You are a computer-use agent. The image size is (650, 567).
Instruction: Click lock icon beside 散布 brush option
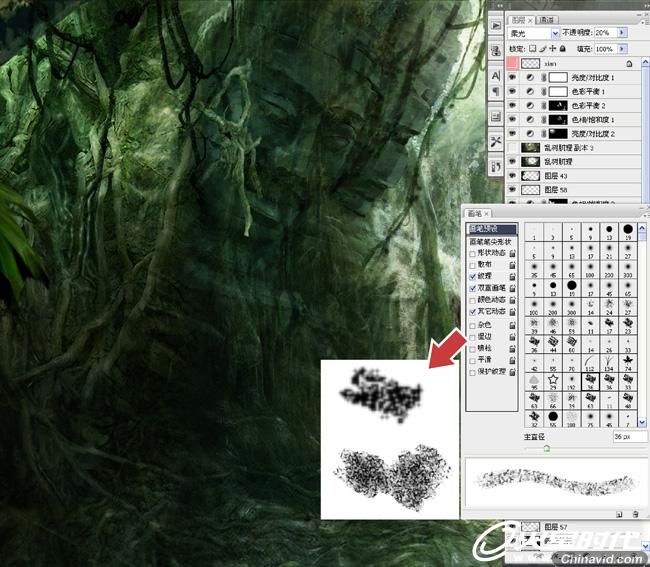coord(512,265)
